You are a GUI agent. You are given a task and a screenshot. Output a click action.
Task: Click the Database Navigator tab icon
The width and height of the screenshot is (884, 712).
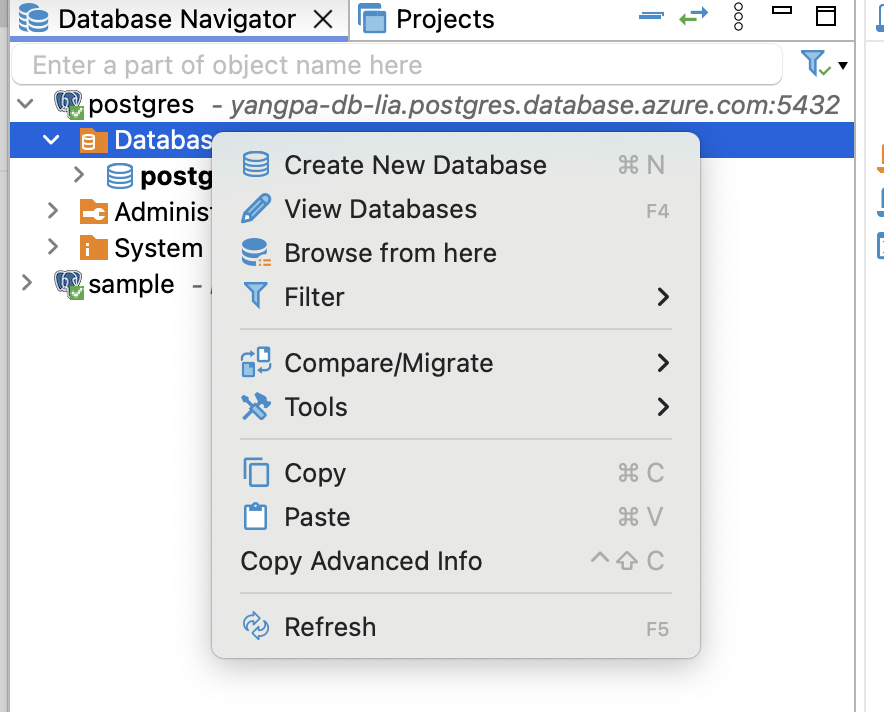tap(33, 18)
